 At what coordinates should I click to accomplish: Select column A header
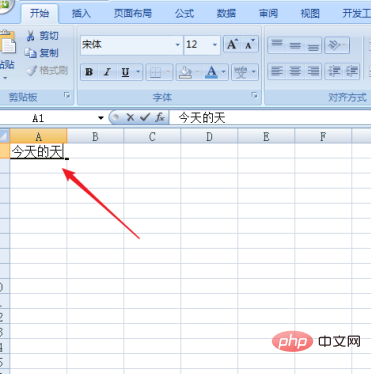click(38, 136)
